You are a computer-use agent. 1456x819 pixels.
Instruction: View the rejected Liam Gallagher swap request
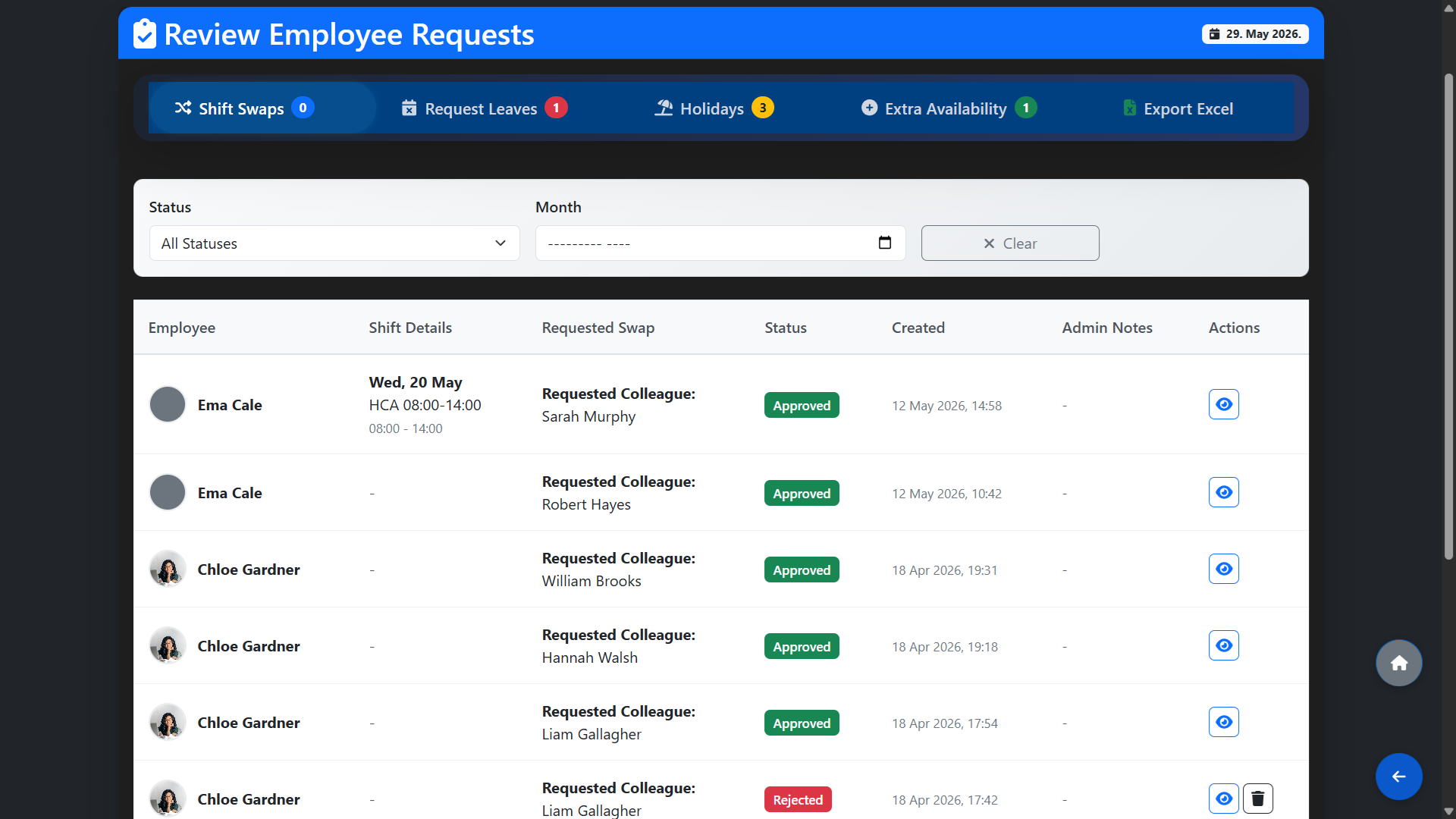[1224, 799]
